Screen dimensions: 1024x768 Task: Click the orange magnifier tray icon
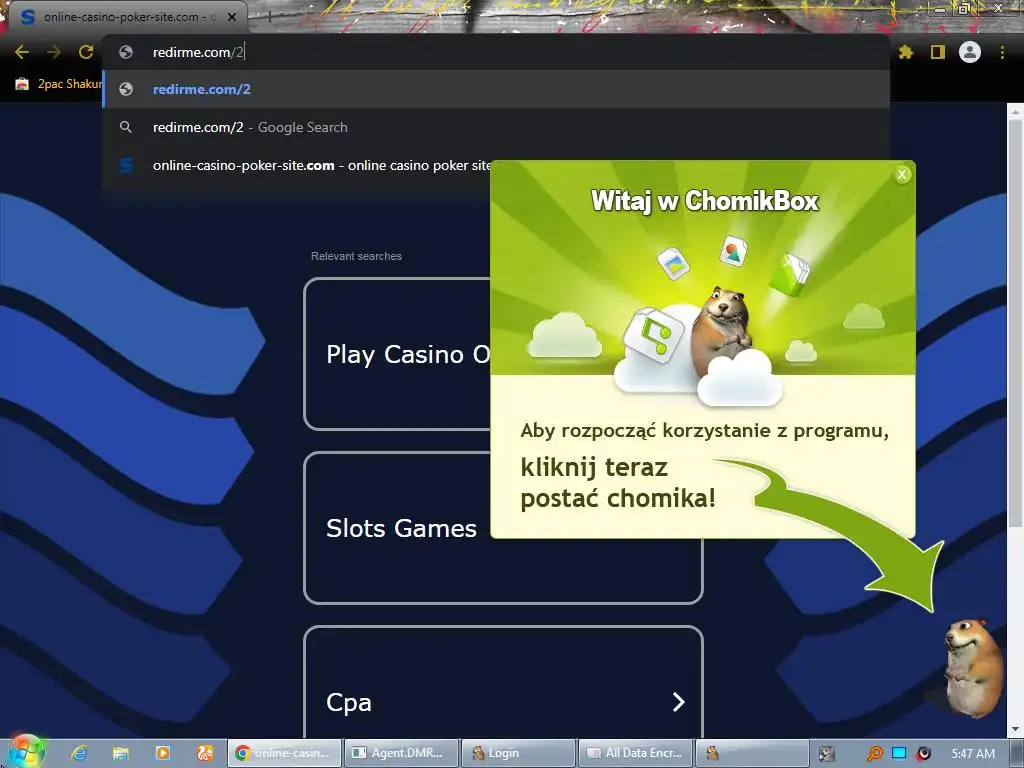pos(874,754)
